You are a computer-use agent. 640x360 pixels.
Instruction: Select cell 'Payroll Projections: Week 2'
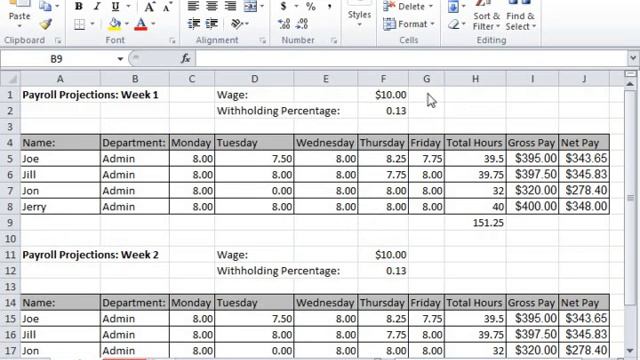point(90,255)
